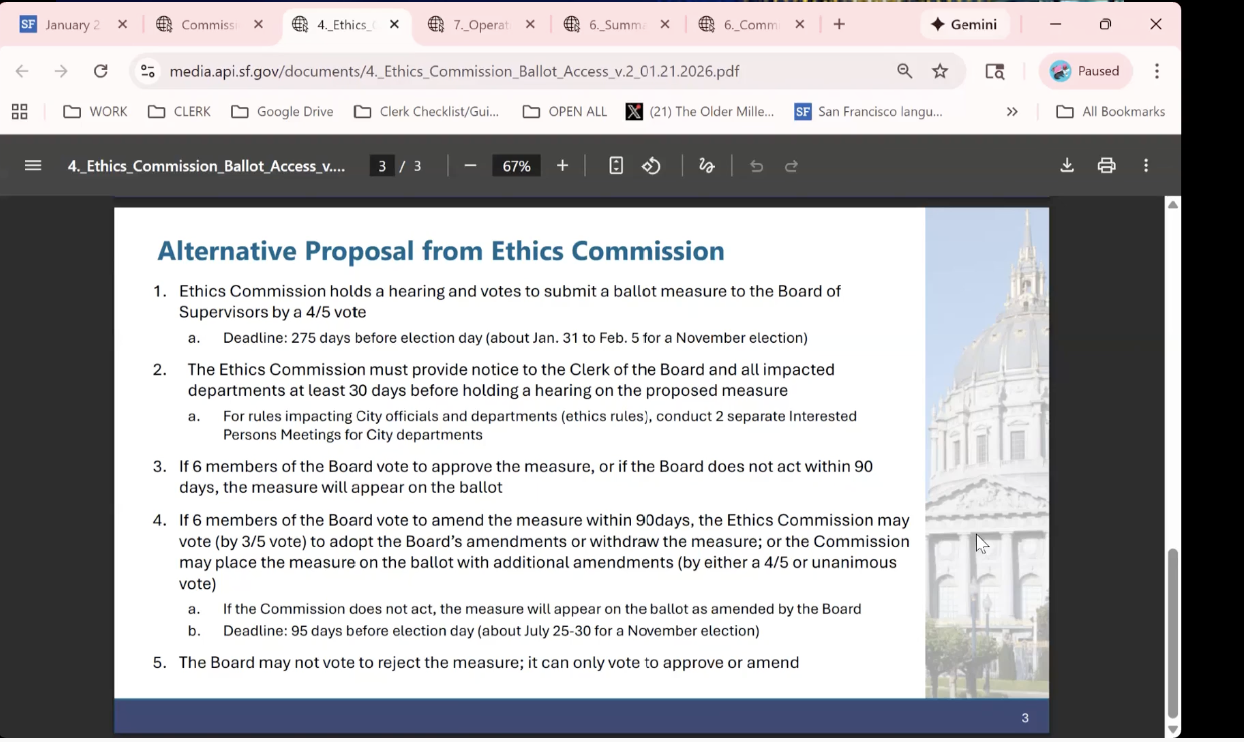This screenshot has height=742, width=1244.
Task: Expand hidden bookmarks chevron
Action: pyautogui.click(x=1012, y=112)
